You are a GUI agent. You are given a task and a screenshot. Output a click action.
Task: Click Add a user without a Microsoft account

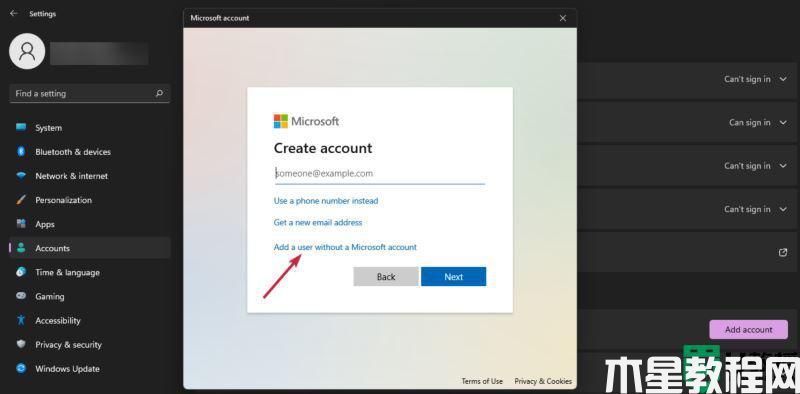pyautogui.click(x=345, y=247)
